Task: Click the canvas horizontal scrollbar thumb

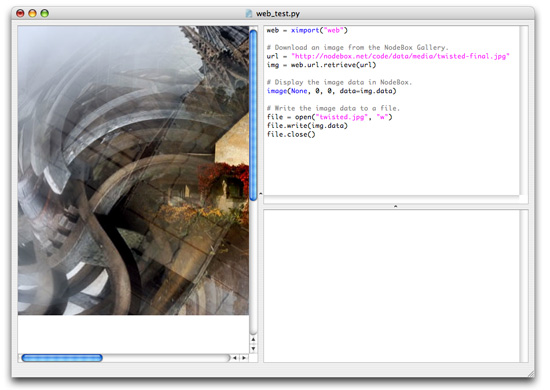Action: [x=62, y=358]
